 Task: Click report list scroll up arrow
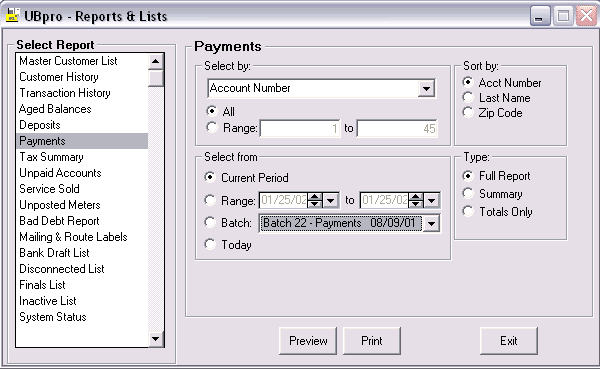(156, 61)
